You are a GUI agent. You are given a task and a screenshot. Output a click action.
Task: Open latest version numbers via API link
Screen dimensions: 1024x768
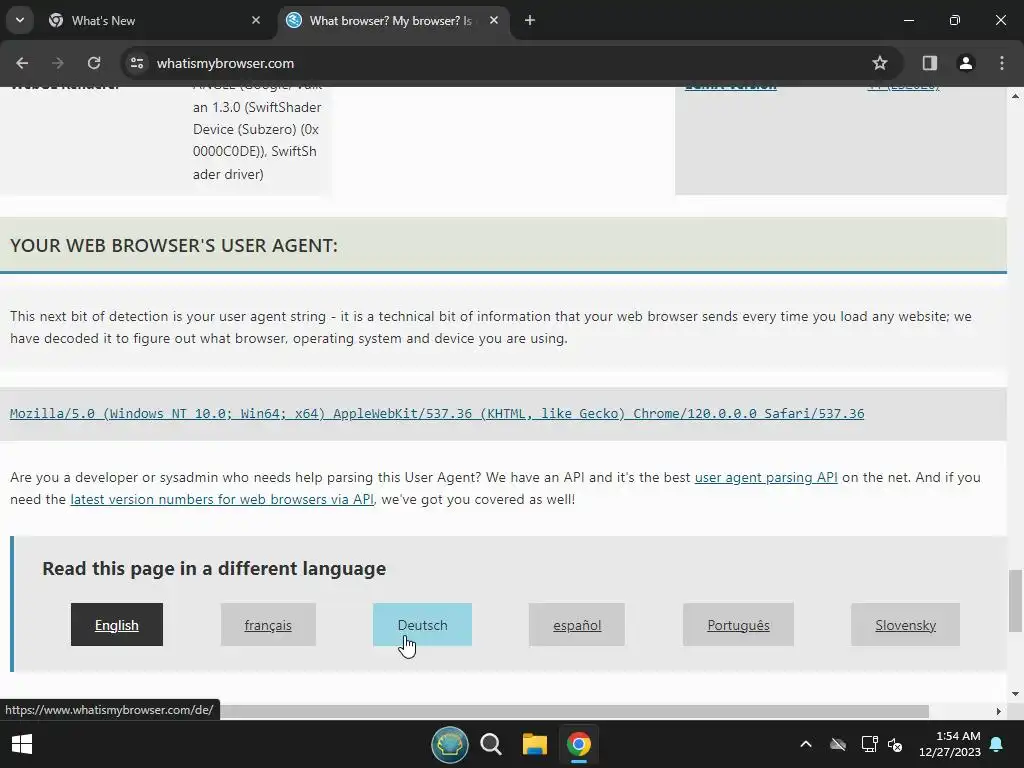222,500
